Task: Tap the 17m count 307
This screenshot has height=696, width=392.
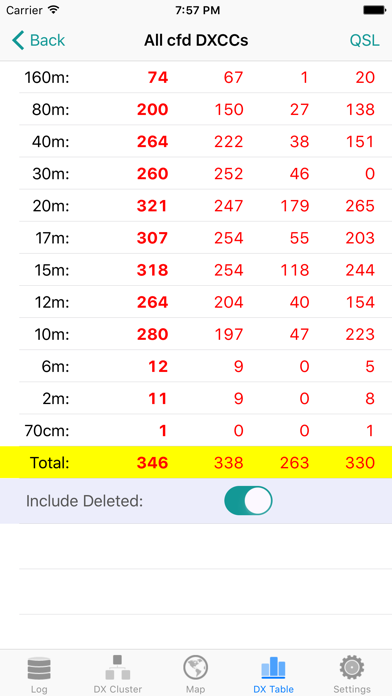Action: click(152, 238)
